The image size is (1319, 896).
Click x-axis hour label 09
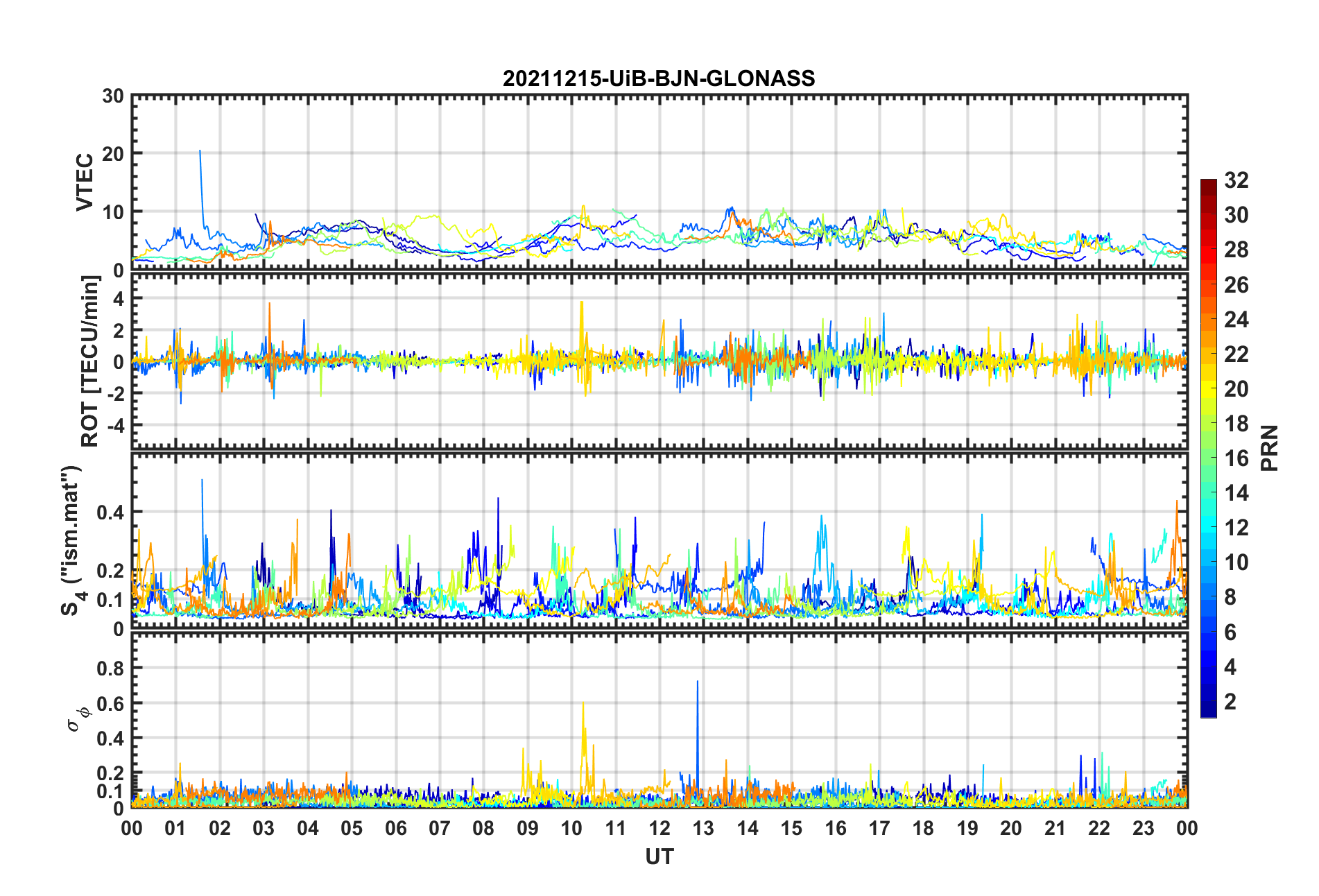point(528,828)
